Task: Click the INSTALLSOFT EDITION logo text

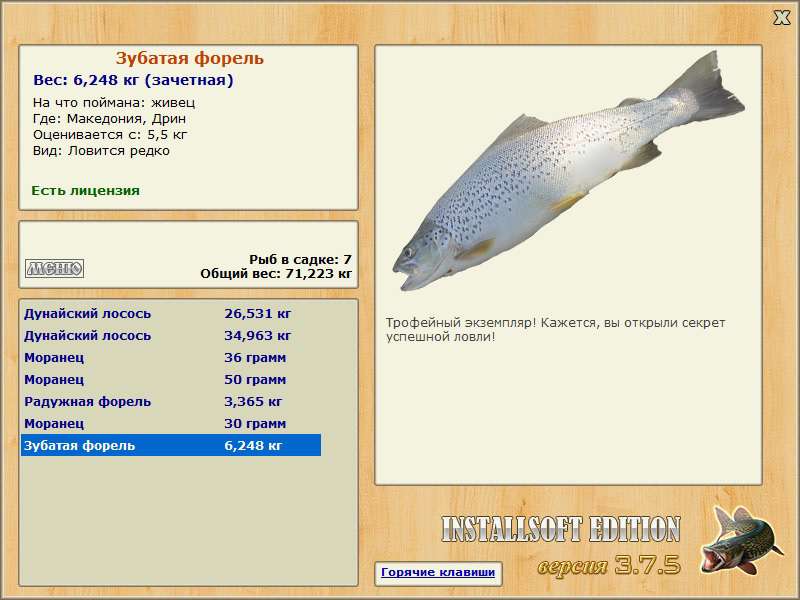Action: [561, 529]
